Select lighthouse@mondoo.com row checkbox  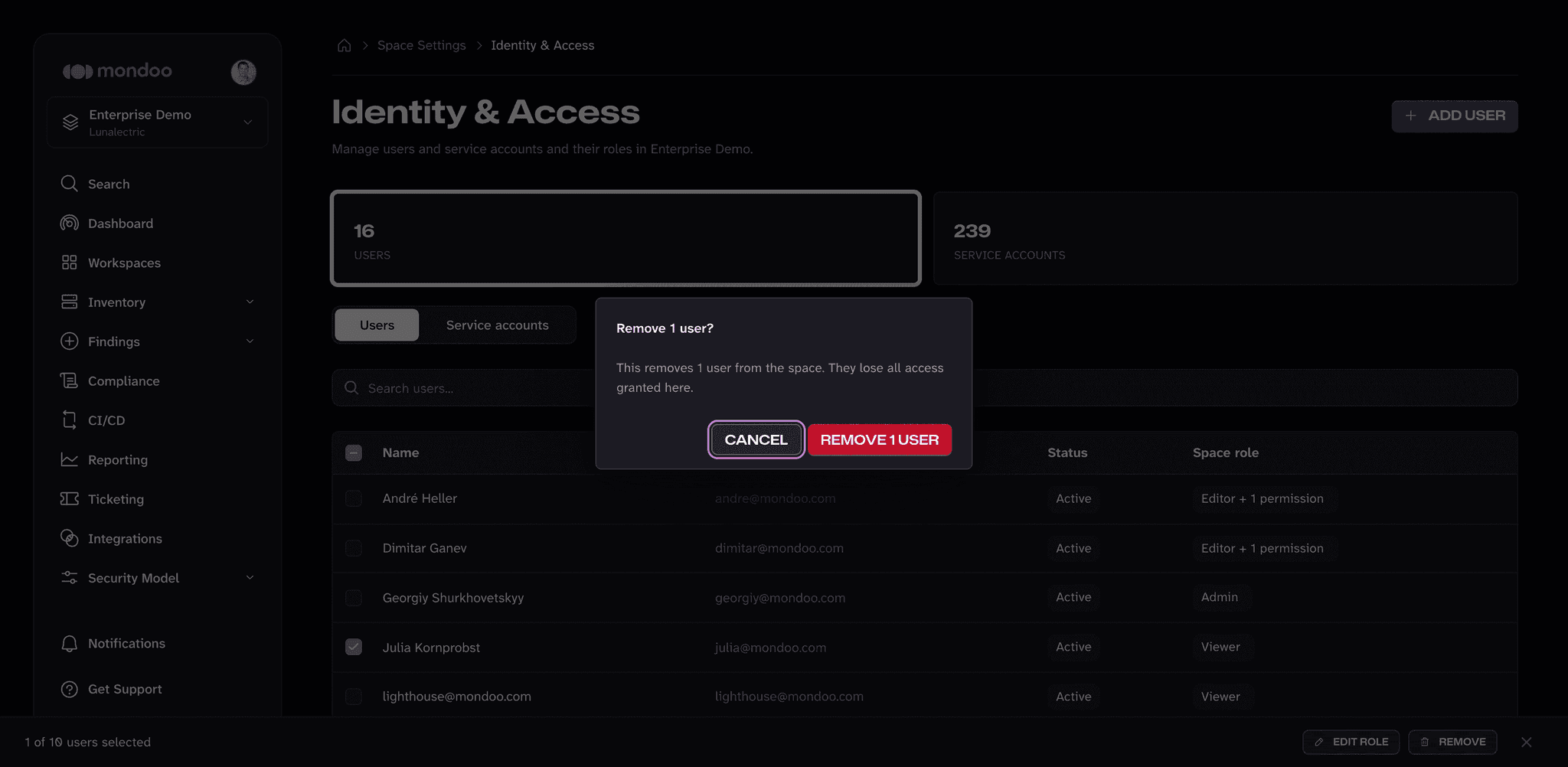pyautogui.click(x=354, y=697)
